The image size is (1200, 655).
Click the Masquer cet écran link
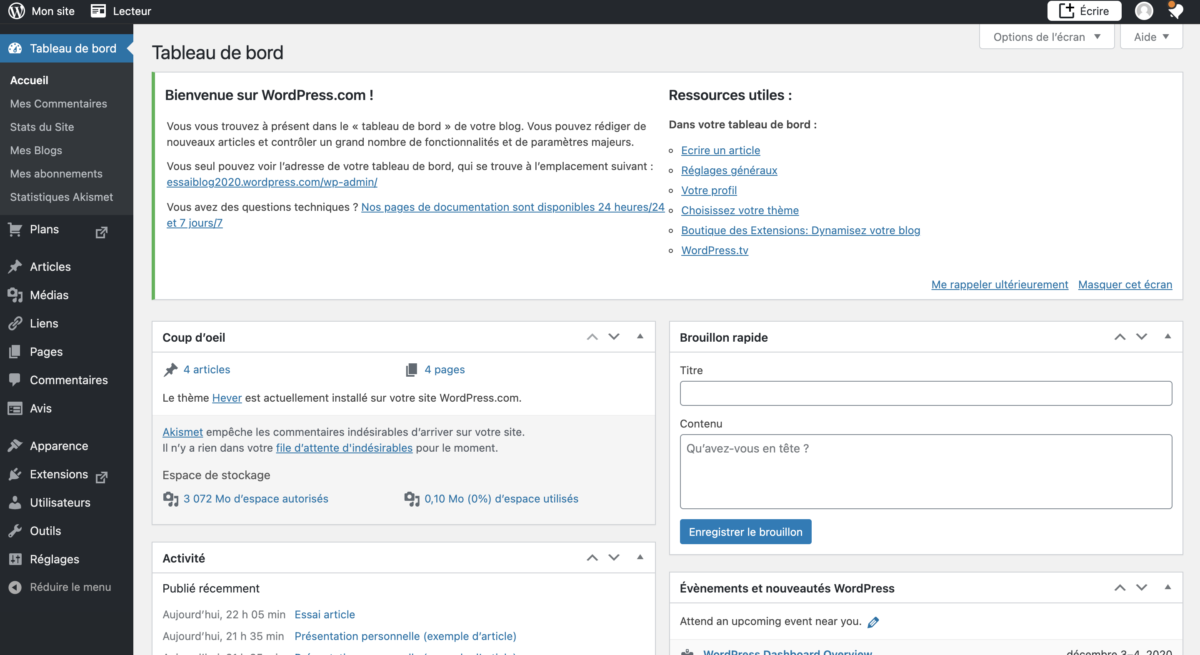pos(1124,285)
